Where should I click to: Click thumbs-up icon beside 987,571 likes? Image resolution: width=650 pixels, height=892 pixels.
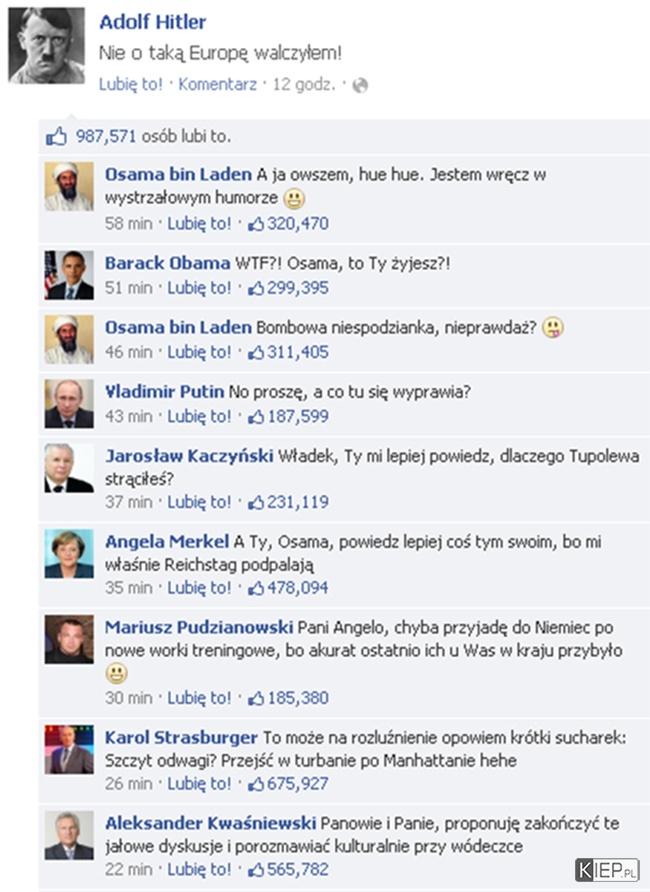tap(56, 137)
